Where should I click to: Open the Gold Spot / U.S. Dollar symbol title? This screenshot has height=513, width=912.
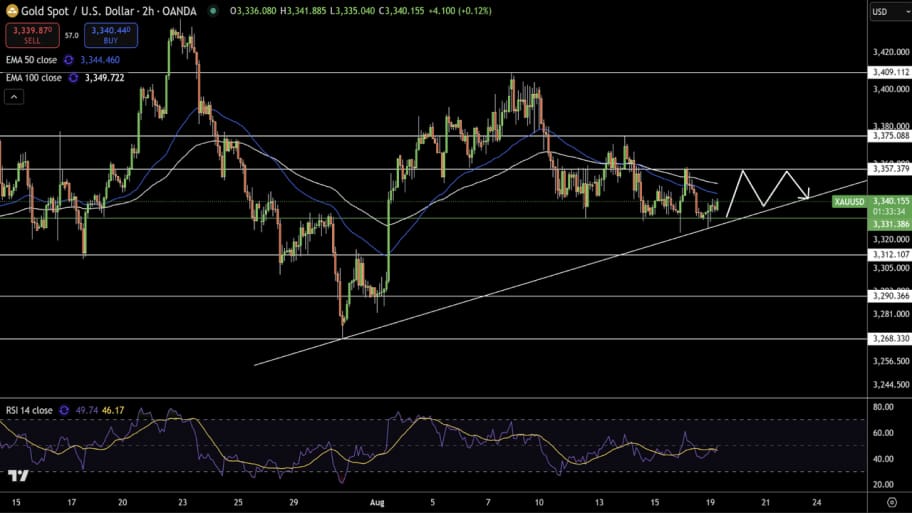click(109, 11)
